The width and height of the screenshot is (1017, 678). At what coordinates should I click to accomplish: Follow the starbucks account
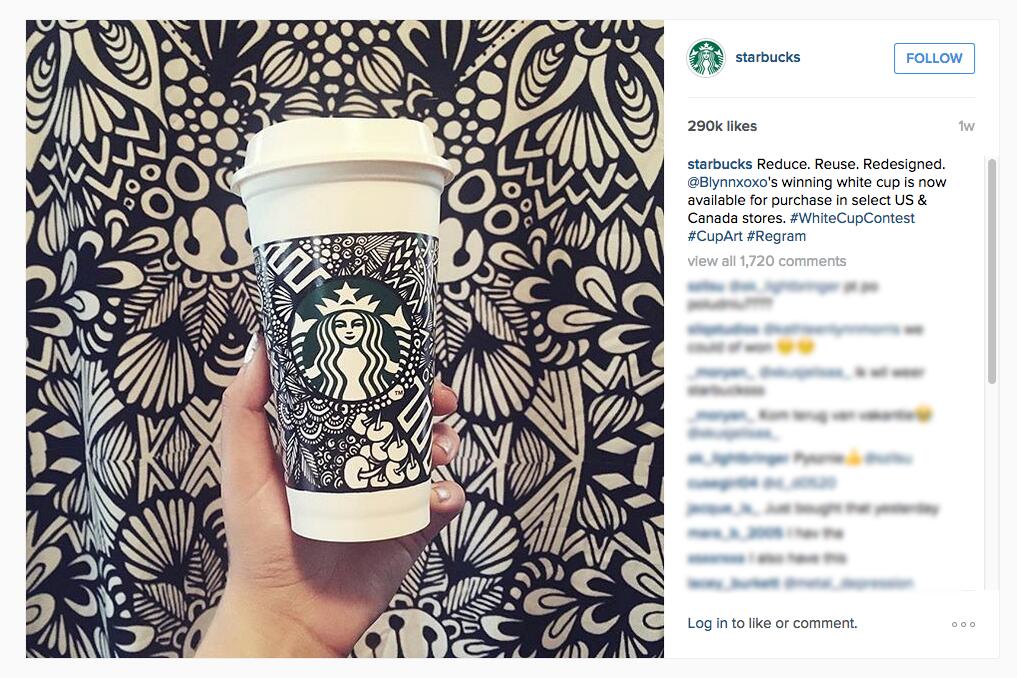tap(934, 58)
